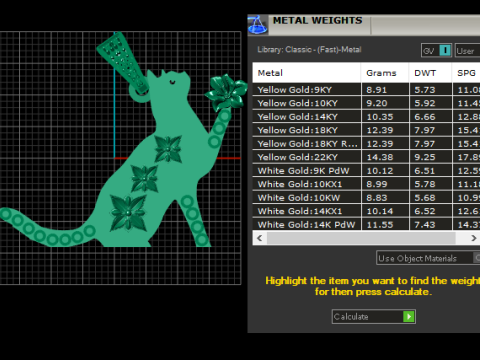
Task: Select the White Gold:14KX1 row
Action: (x=366, y=211)
